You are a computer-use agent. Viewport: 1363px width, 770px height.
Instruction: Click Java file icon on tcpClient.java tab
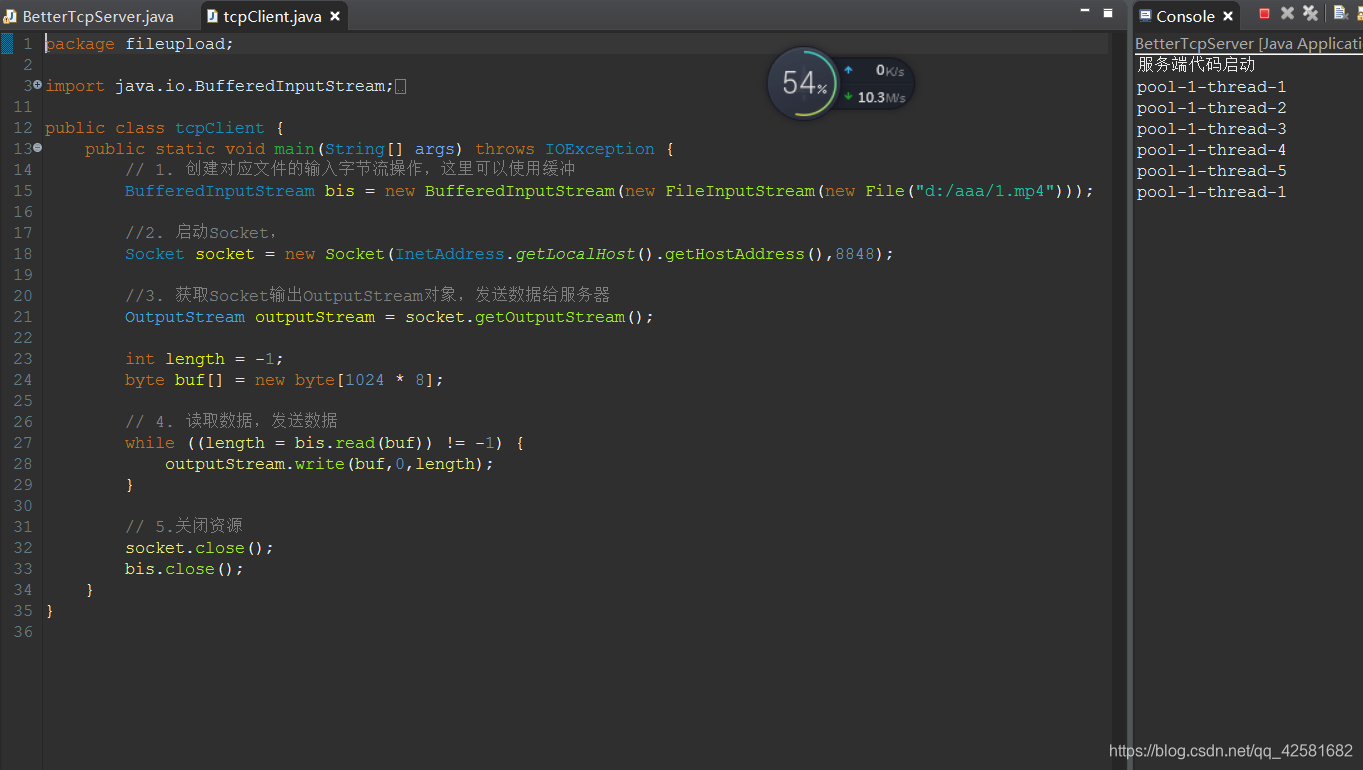tap(212, 16)
